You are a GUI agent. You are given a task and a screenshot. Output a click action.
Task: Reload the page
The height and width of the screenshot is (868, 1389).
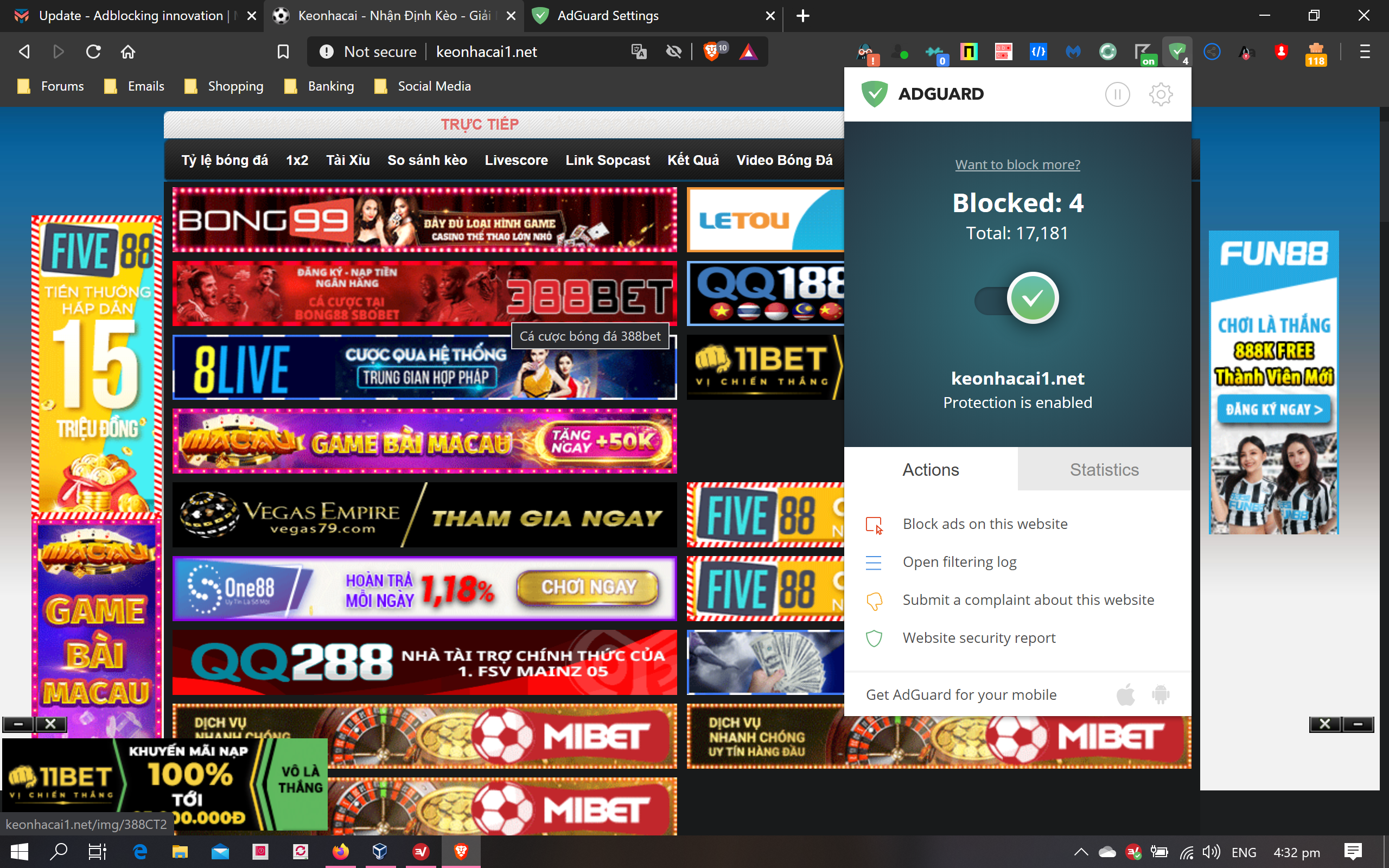93,52
